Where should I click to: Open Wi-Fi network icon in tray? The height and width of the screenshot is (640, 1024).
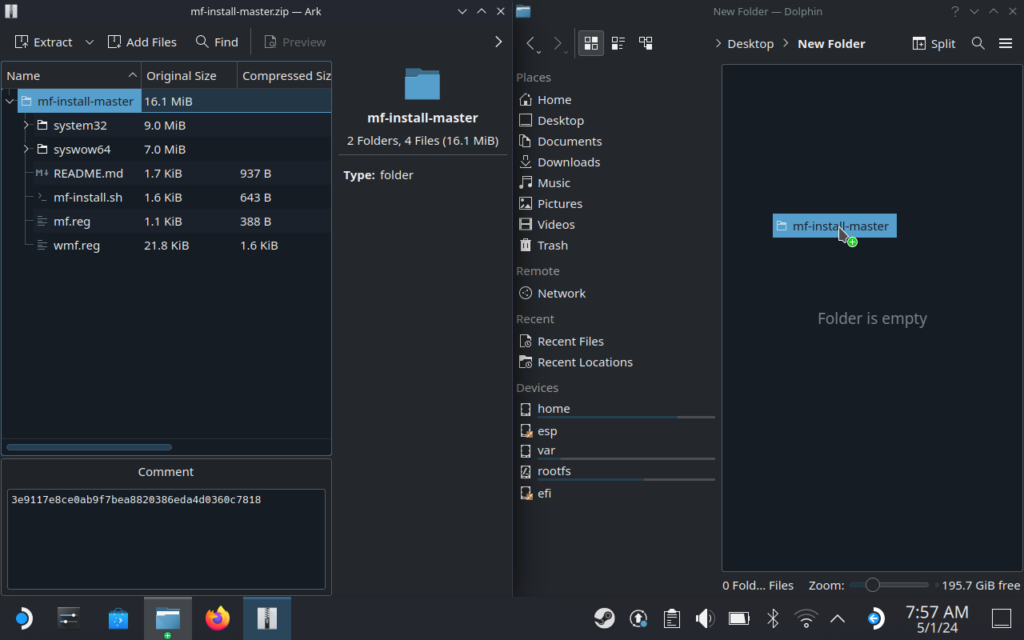click(806, 618)
